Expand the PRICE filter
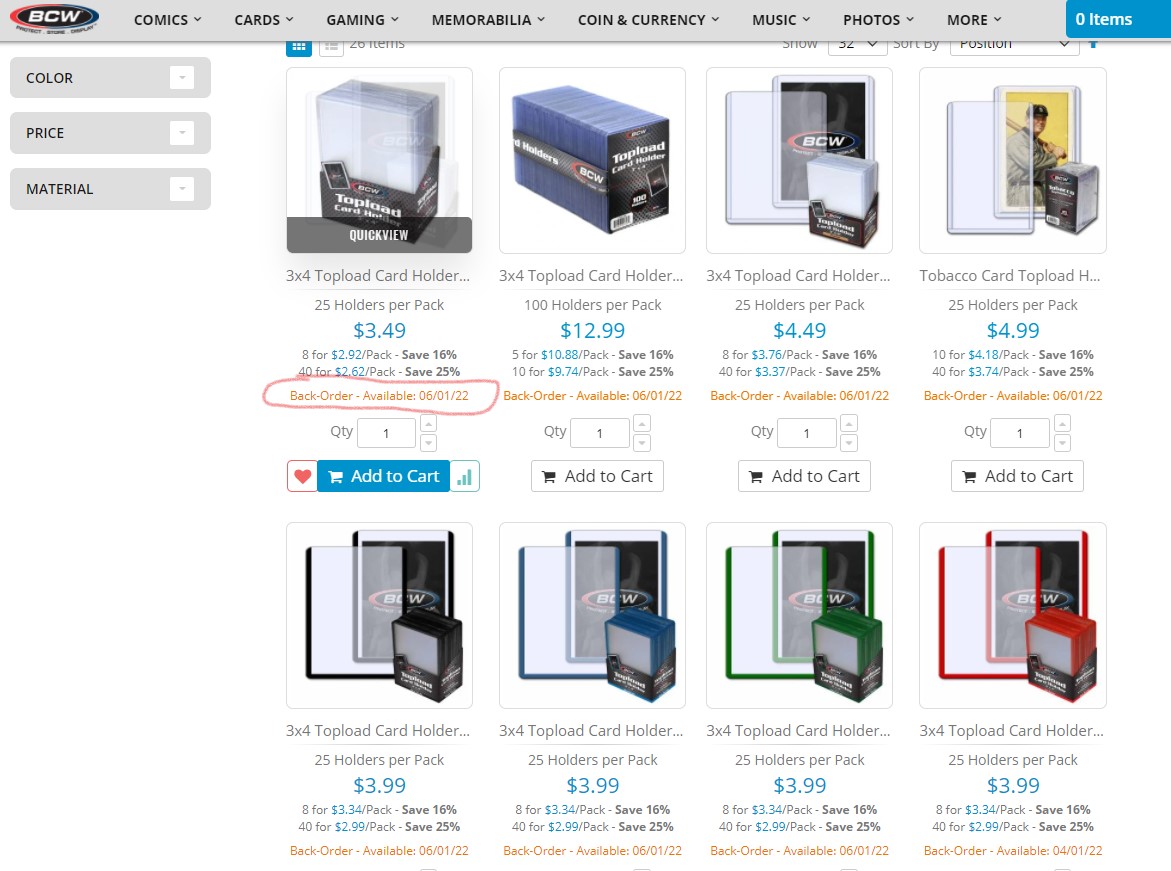Viewport: 1171px width, 871px height. click(x=111, y=133)
